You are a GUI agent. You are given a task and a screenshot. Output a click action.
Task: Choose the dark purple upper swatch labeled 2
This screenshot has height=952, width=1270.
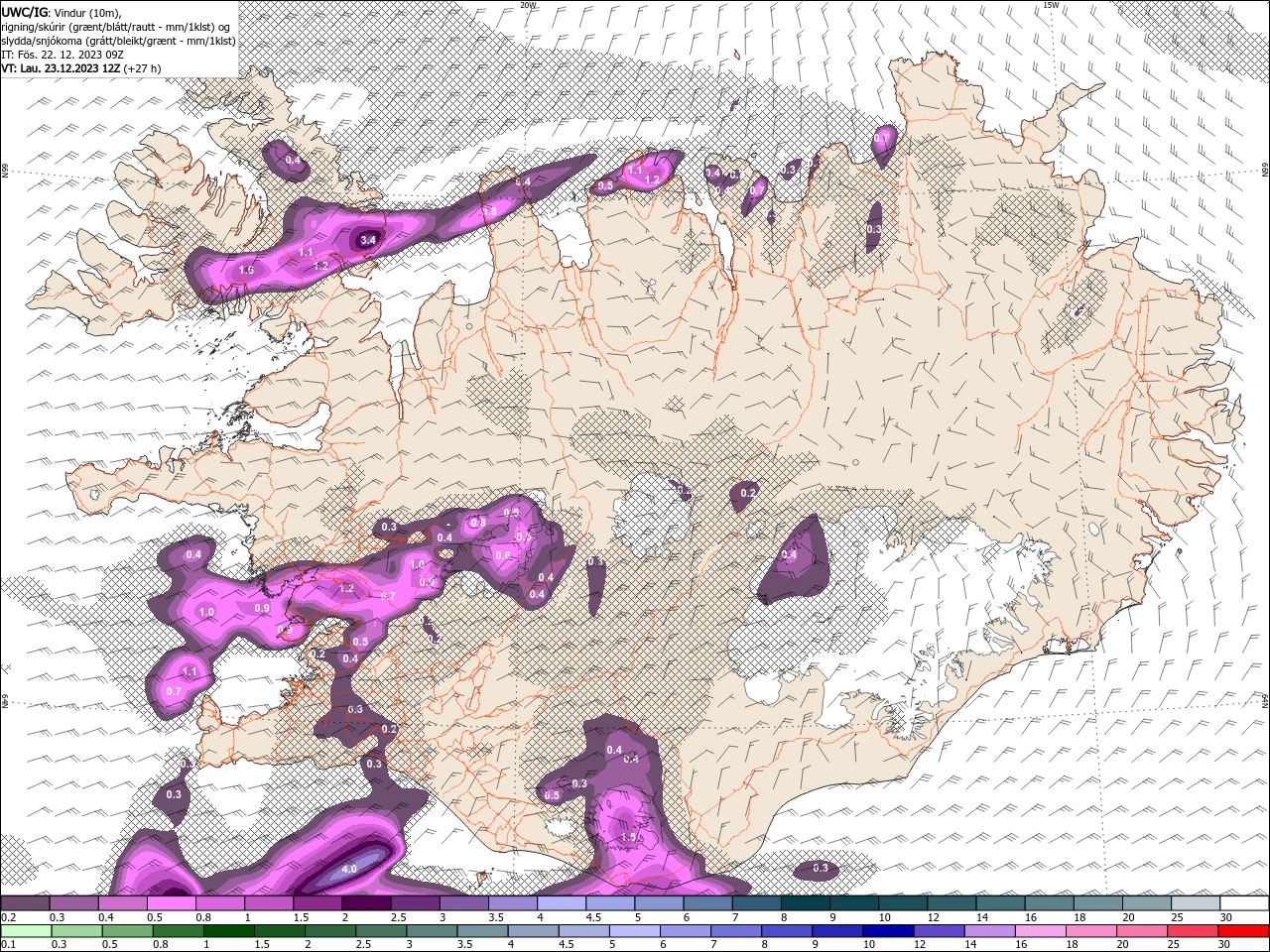366,904
